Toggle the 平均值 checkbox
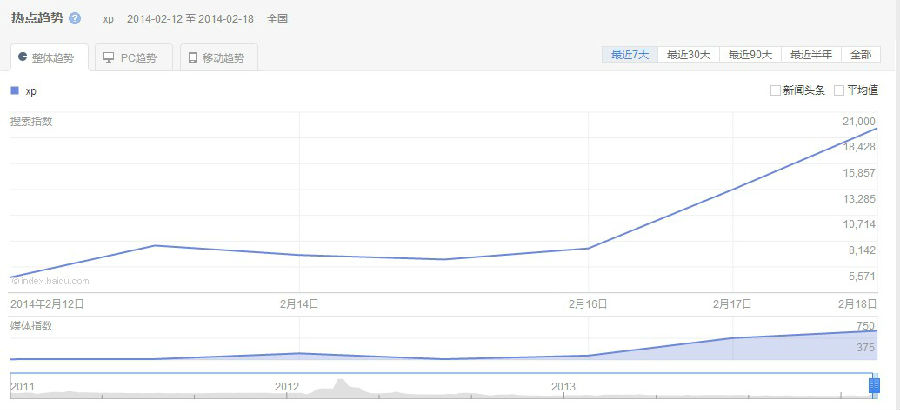The width and height of the screenshot is (900, 410). click(x=839, y=91)
